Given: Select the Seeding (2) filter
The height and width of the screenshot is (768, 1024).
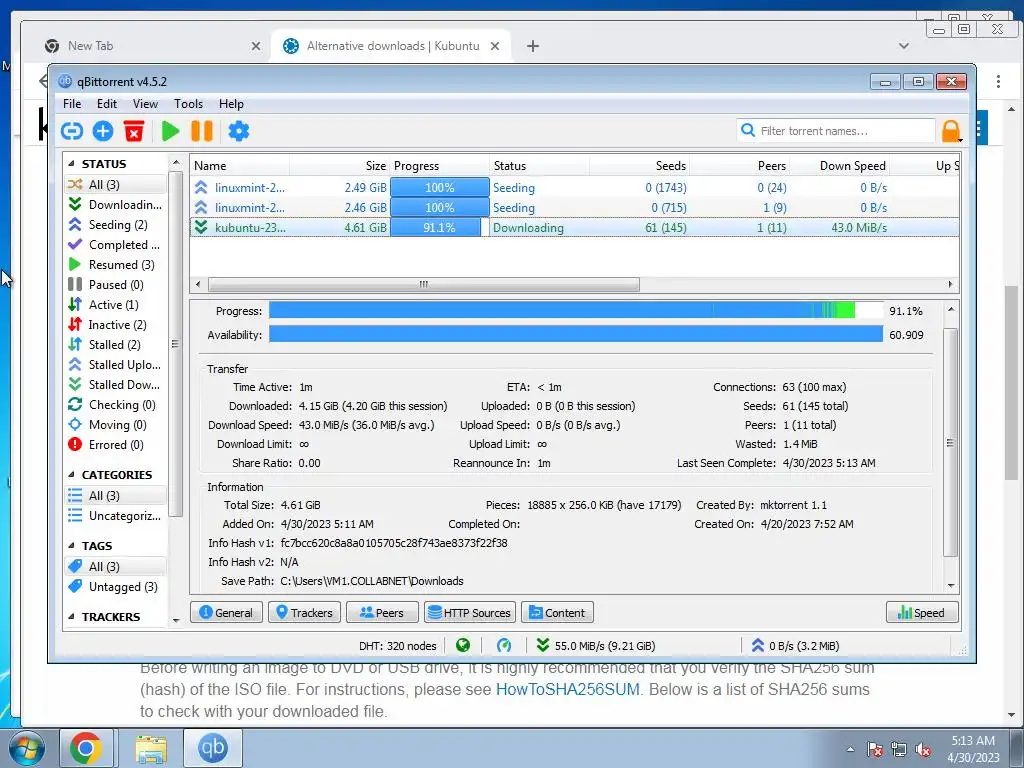Looking at the screenshot, I should point(116,225).
